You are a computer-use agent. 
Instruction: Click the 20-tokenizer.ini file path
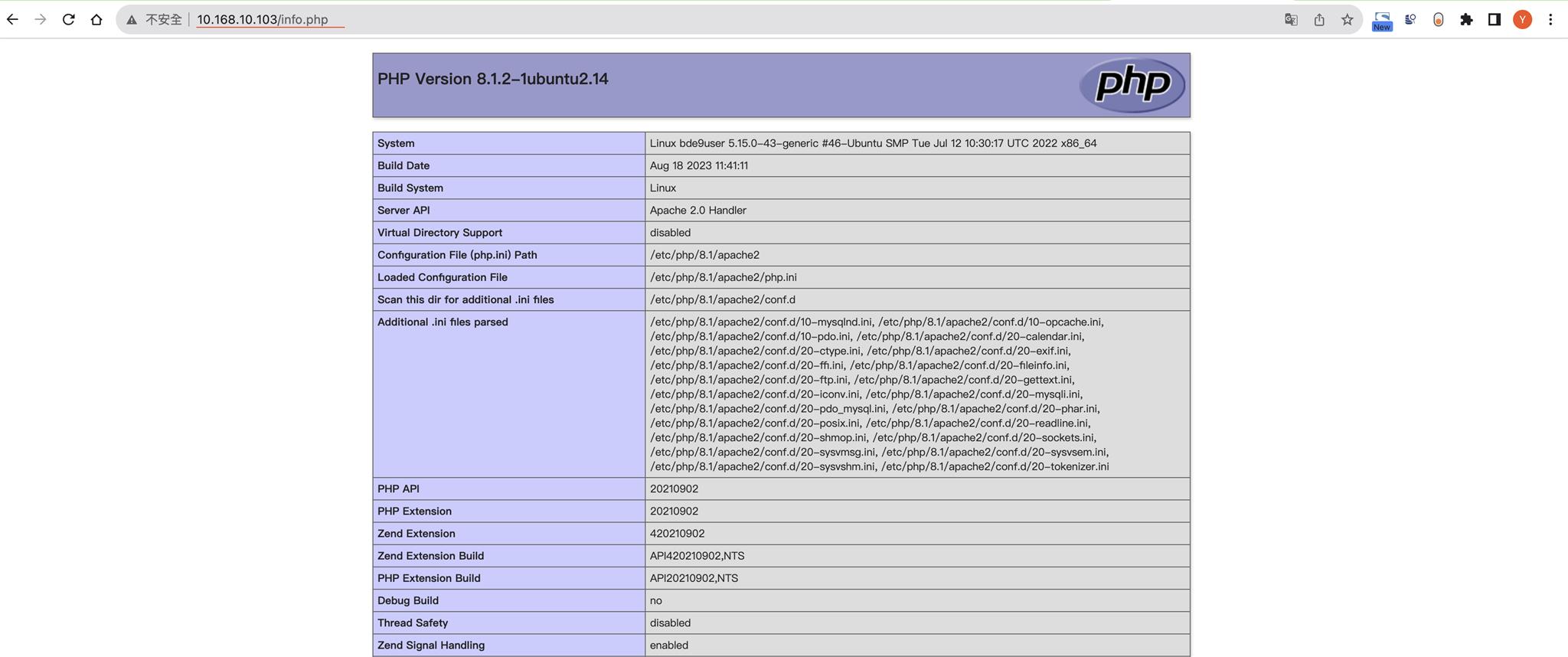(995, 466)
